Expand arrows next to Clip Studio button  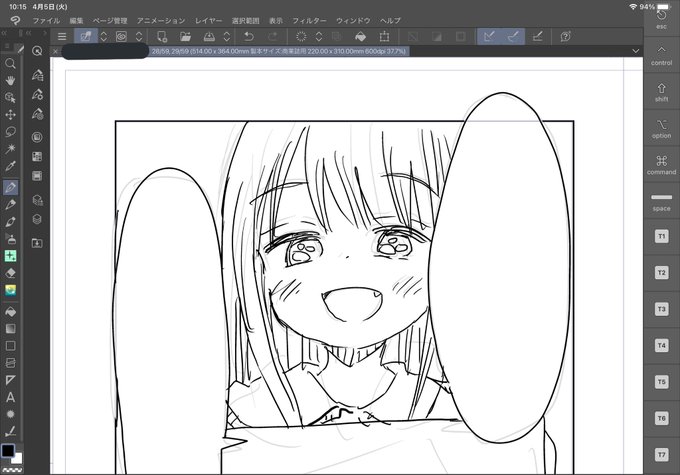104,36
